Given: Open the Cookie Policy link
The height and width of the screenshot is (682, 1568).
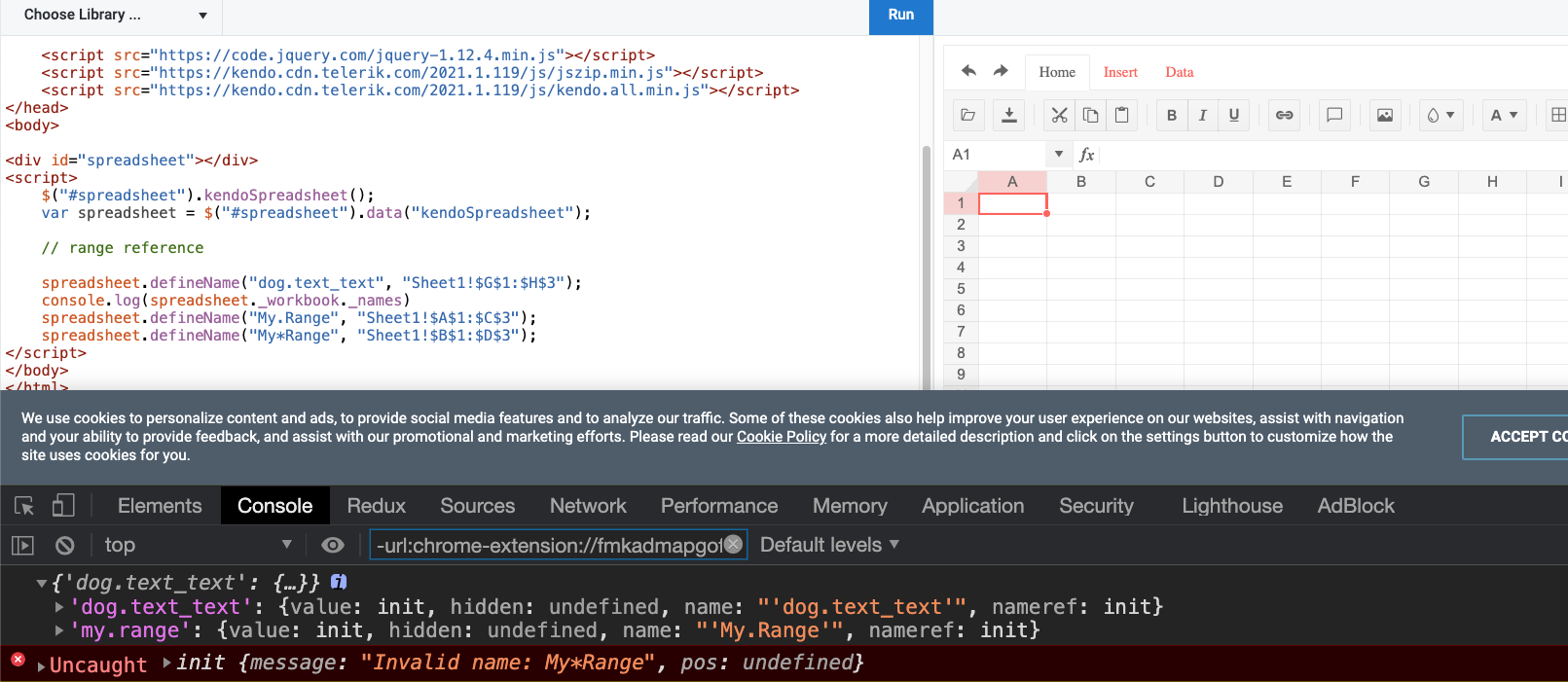Looking at the screenshot, I should 782,437.
